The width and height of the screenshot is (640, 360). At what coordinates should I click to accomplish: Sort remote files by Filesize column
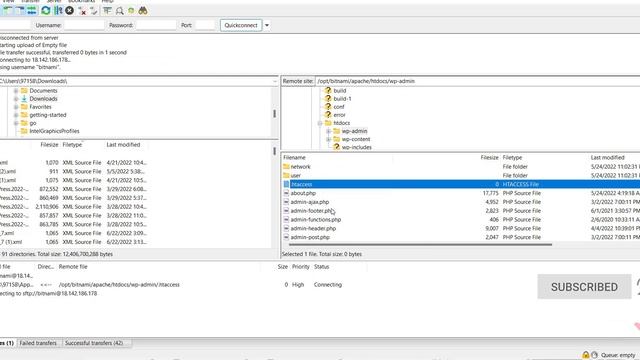tap(489, 158)
